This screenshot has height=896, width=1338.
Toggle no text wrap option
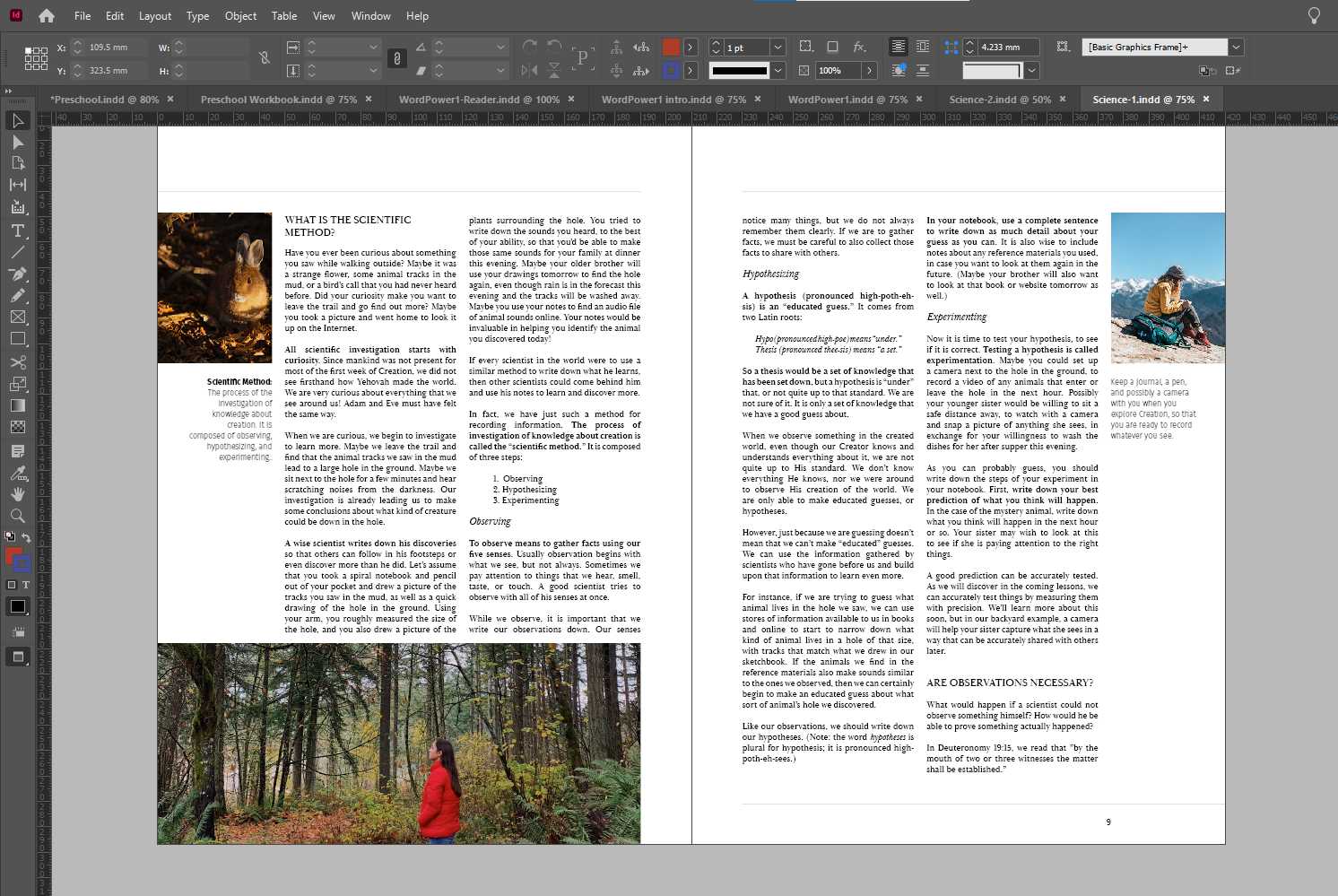(898, 47)
